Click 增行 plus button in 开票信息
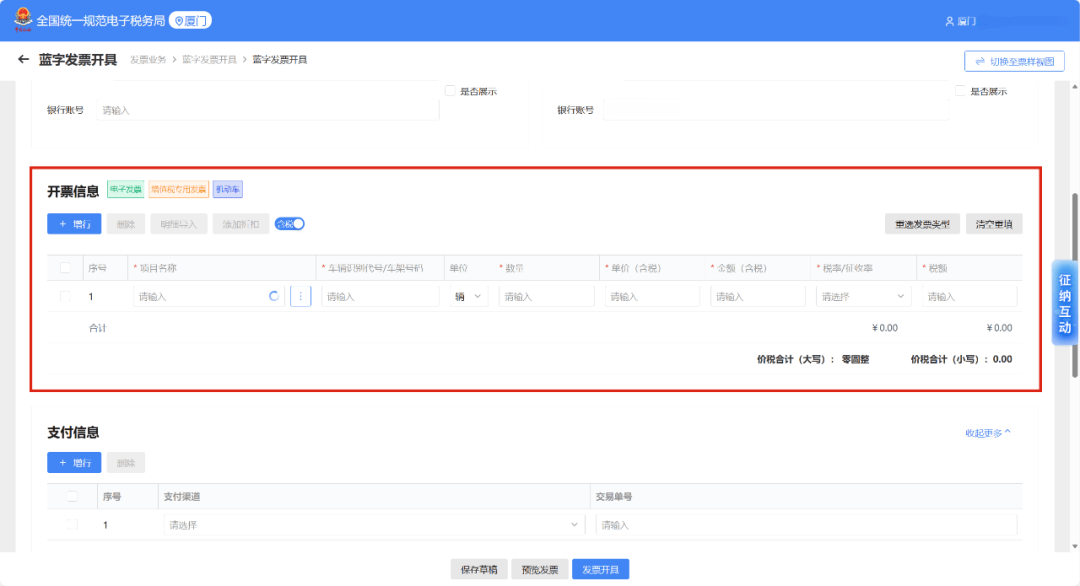This screenshot has height=586, width=1080. click(74, 224)
